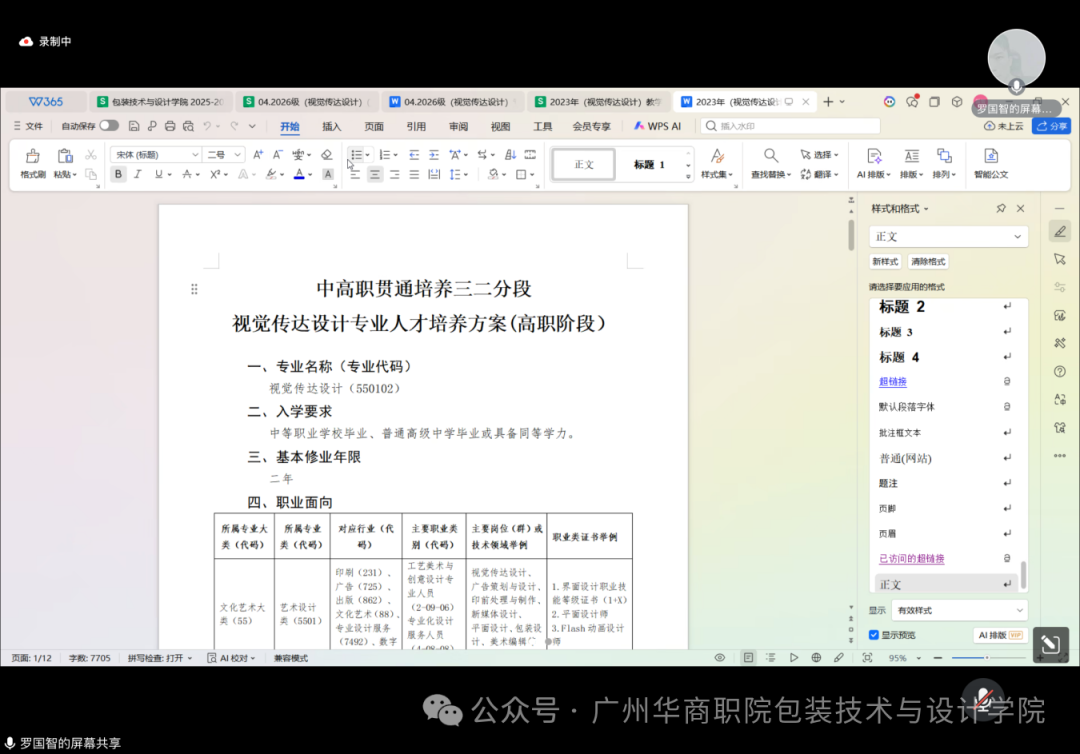This screenshot has width=1080, height=754.
Task: Click the Save icon in quick toolbar
Action: [134, 126]
